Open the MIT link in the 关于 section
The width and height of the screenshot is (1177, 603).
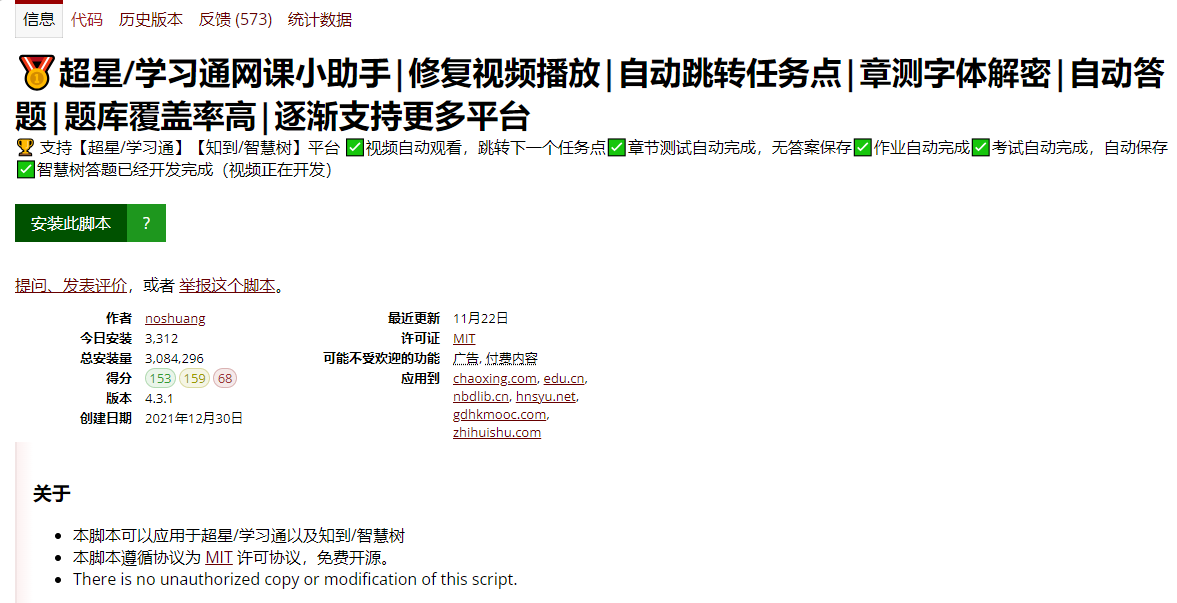click(218, 558)
